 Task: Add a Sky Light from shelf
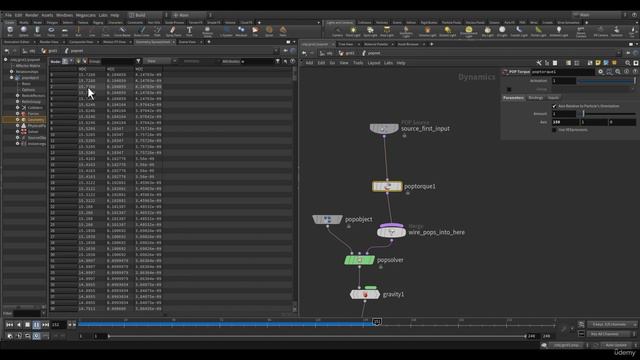tap(487, 31)
